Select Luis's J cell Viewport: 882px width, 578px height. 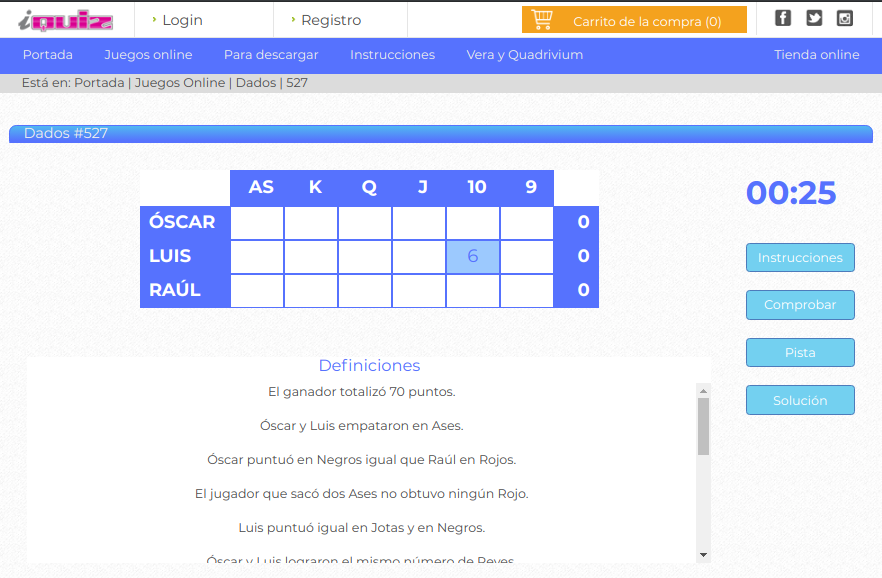coord(419,257)
